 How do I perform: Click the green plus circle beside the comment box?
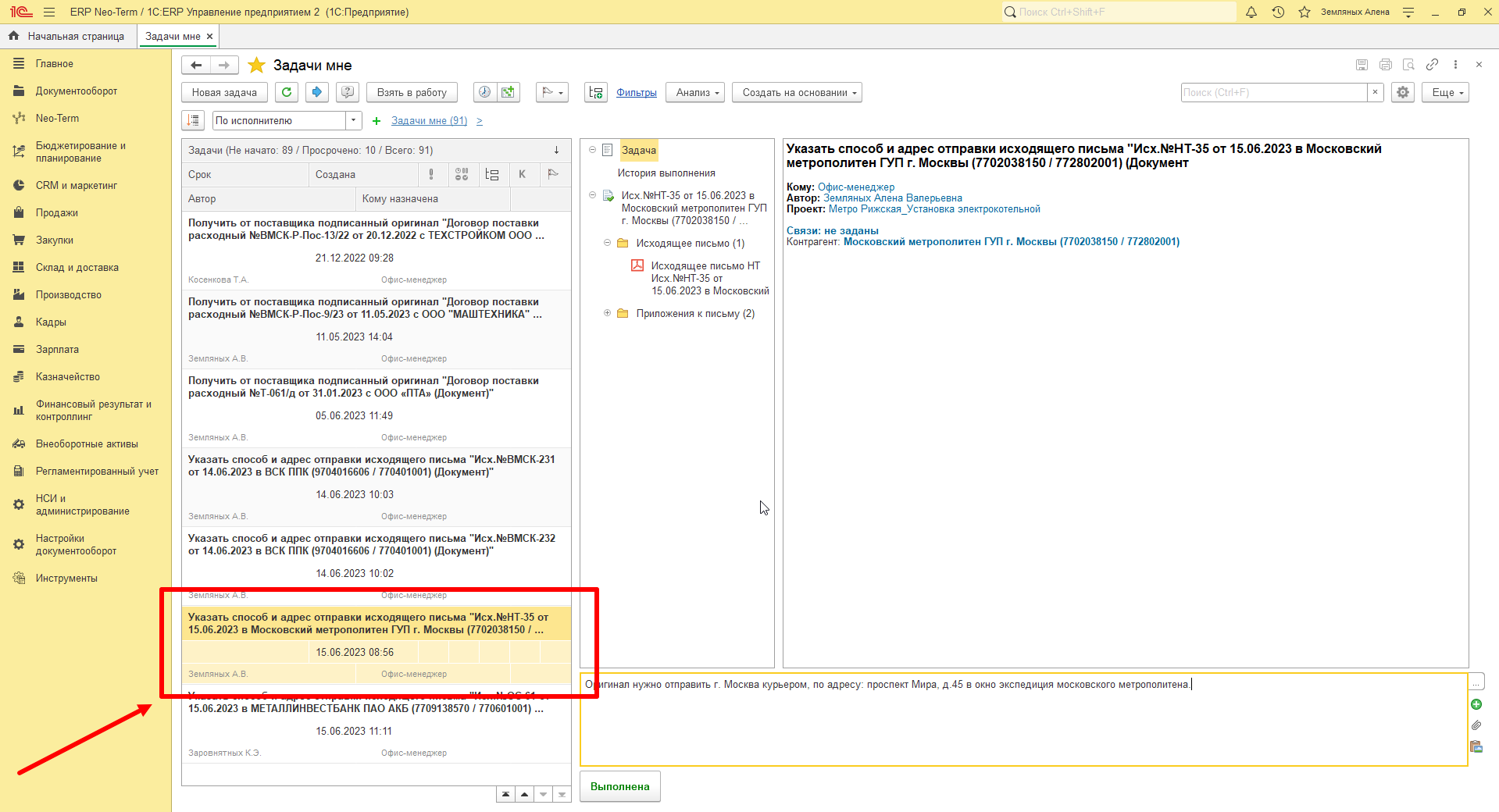1476,704
